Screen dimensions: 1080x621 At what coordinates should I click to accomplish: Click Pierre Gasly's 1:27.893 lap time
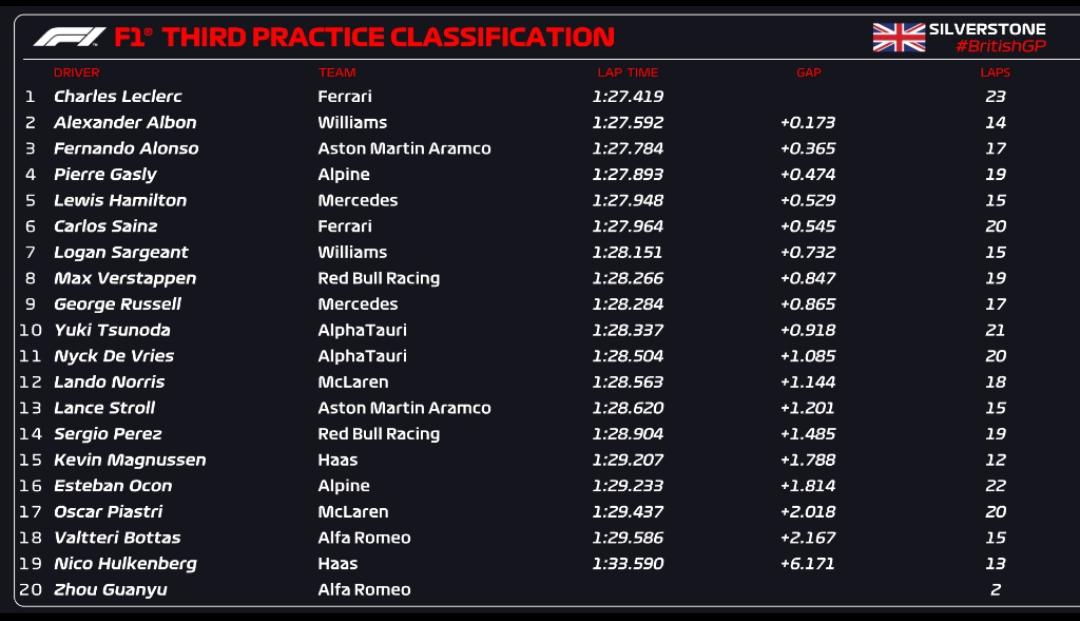[x=627, y=175]
